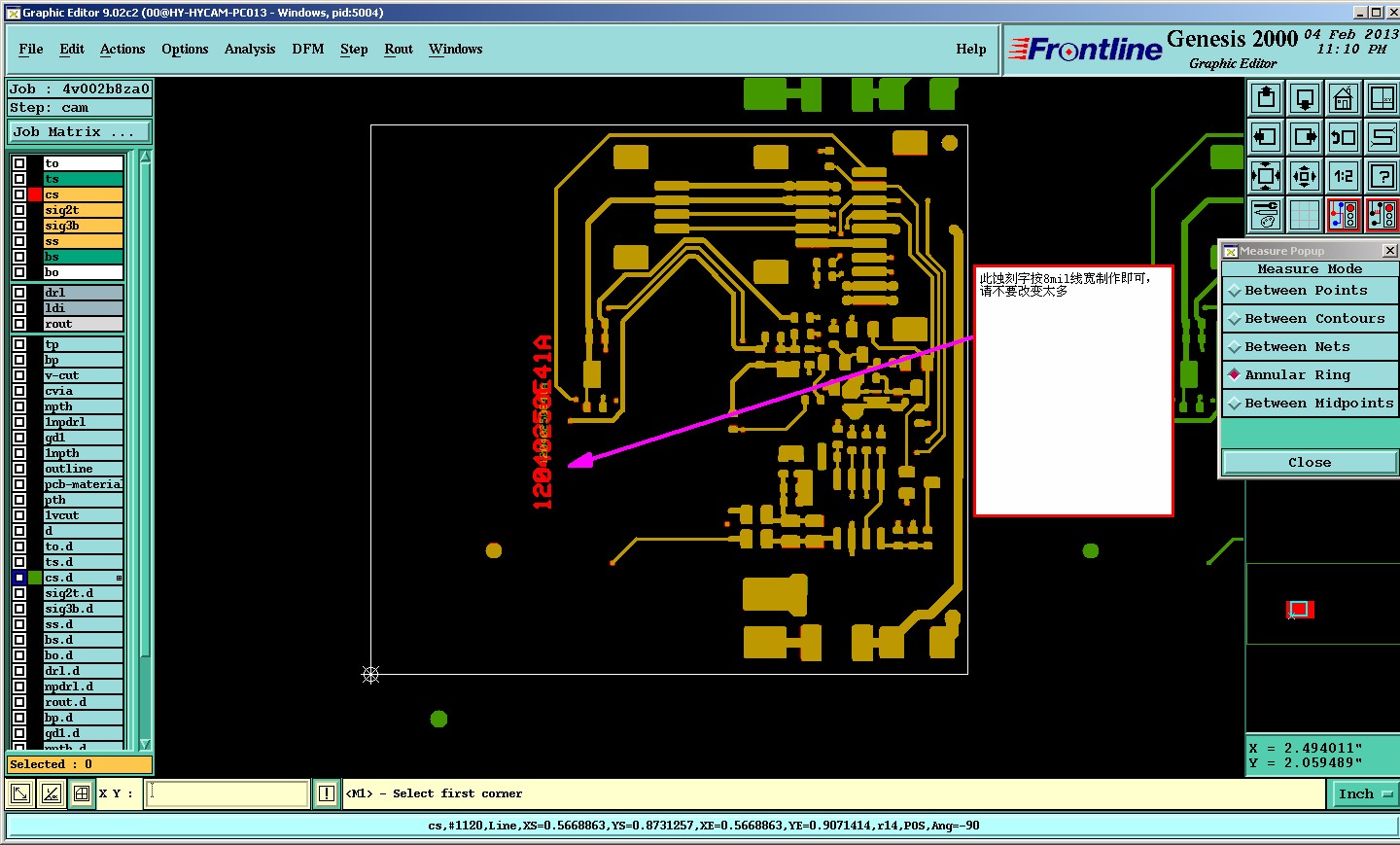Click the 1:2 scale icon
Screen dimensions: 1400x845
point(1344,176)
